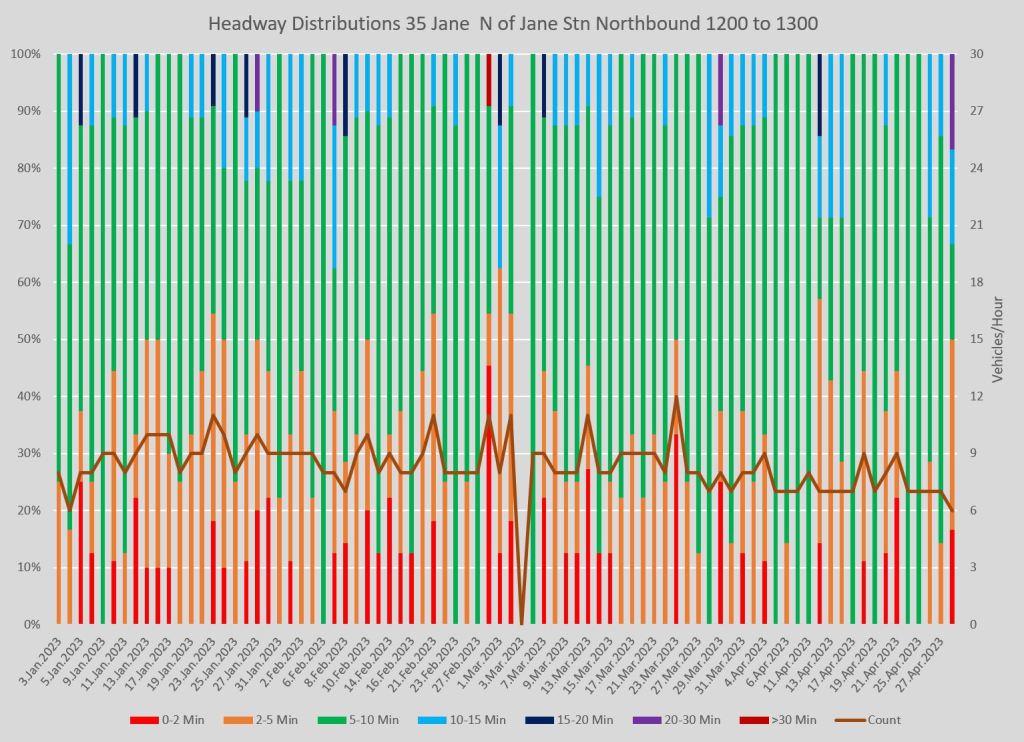Click the Count line's highest peak in late March
Screen dimensions: 1024x742
point(676,397)
